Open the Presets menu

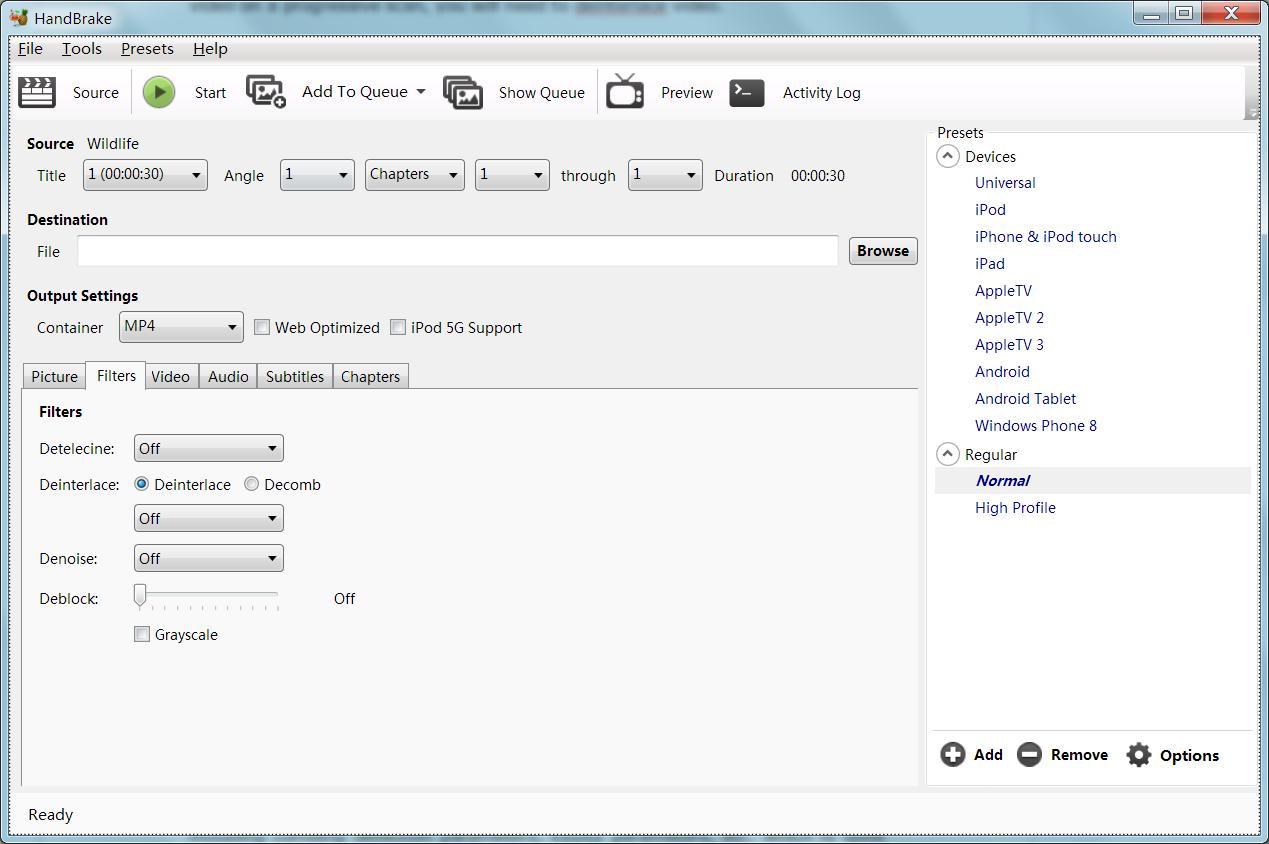147,49
